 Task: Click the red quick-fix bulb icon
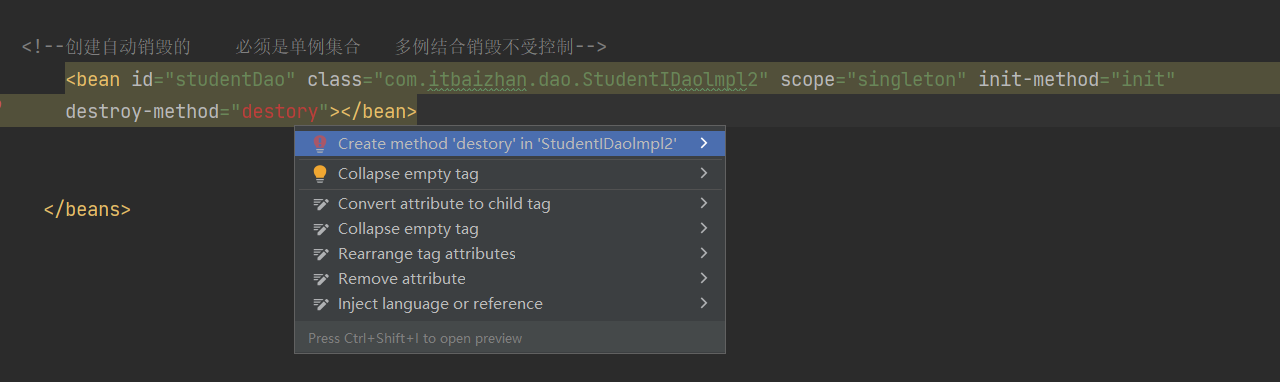320,144
